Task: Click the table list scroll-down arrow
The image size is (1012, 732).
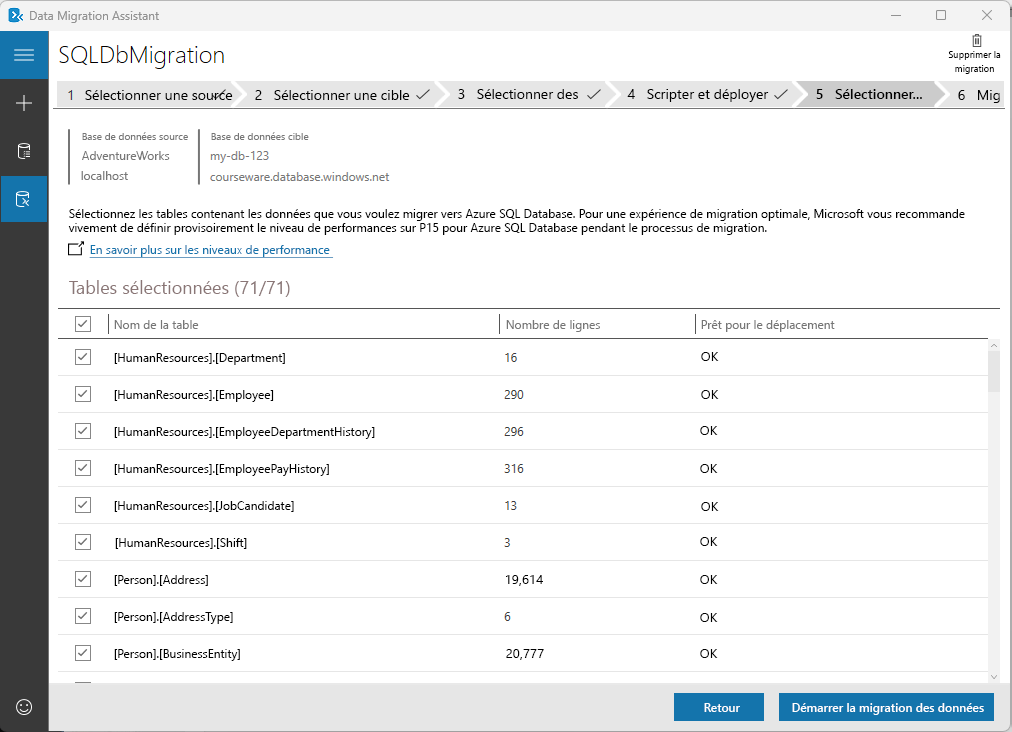Action: (994, 676)
